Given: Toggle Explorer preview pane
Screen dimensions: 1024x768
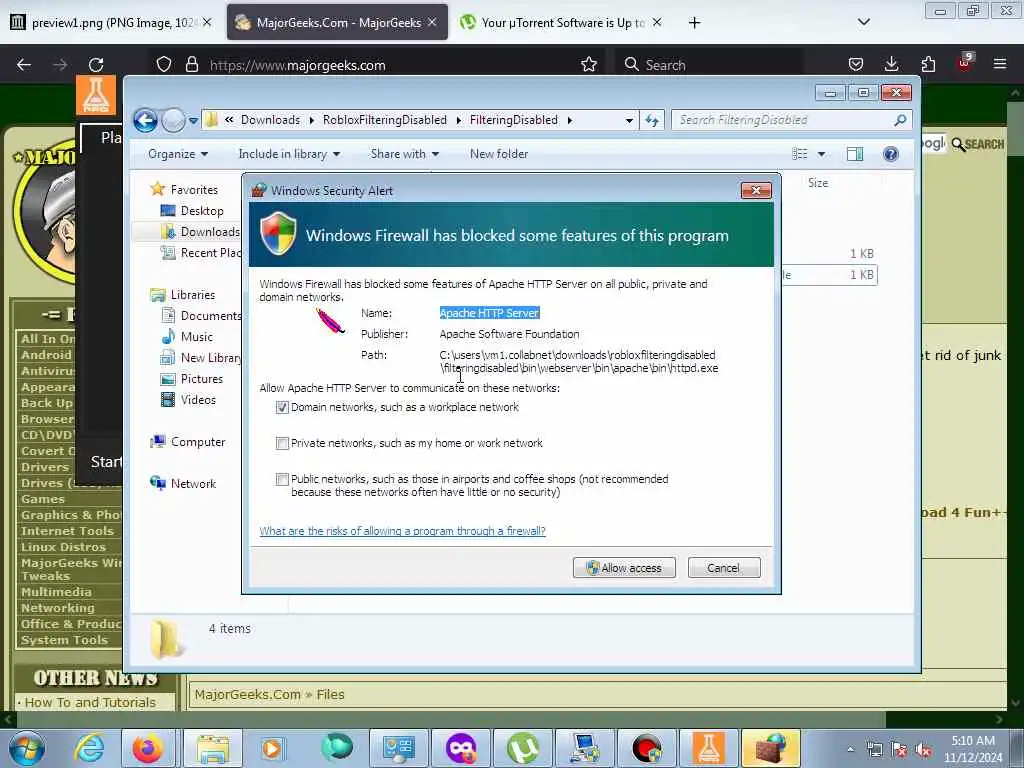Looking at the screenshot, I should tap(855, 154).
